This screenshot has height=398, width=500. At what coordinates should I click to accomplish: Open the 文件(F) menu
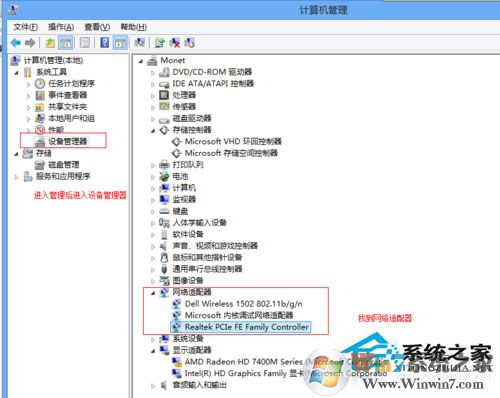click(25, 27)
